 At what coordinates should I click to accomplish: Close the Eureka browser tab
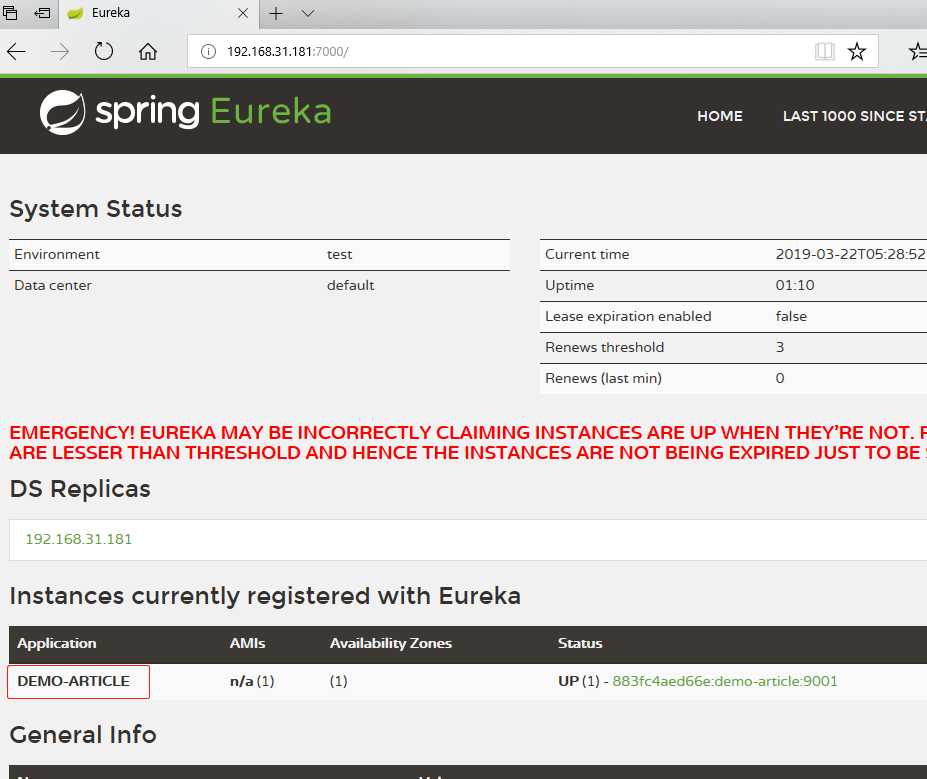(x=243, y=13)
